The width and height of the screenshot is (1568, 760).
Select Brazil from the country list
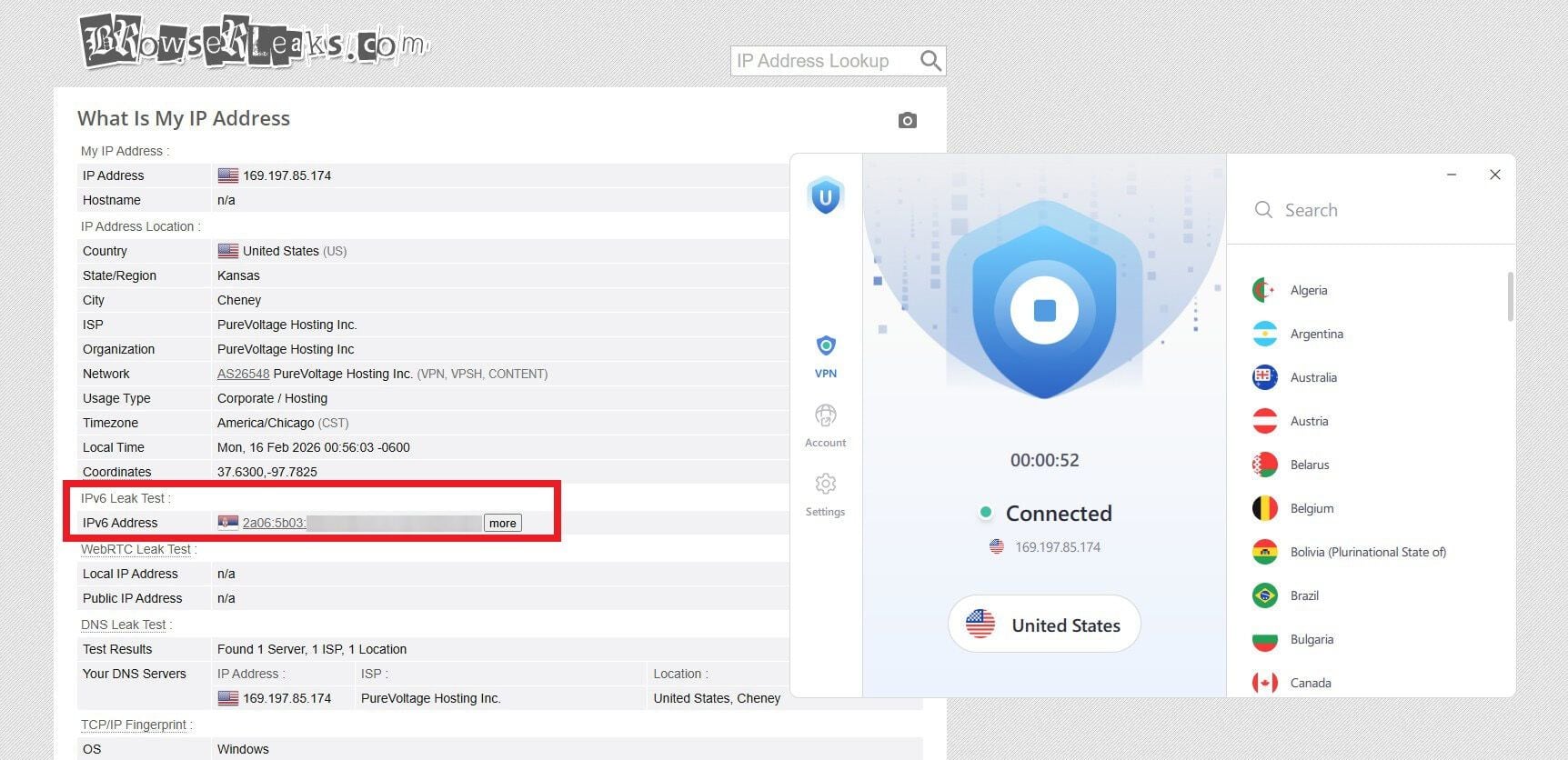pyautogui.click(x=1304, y=595)
